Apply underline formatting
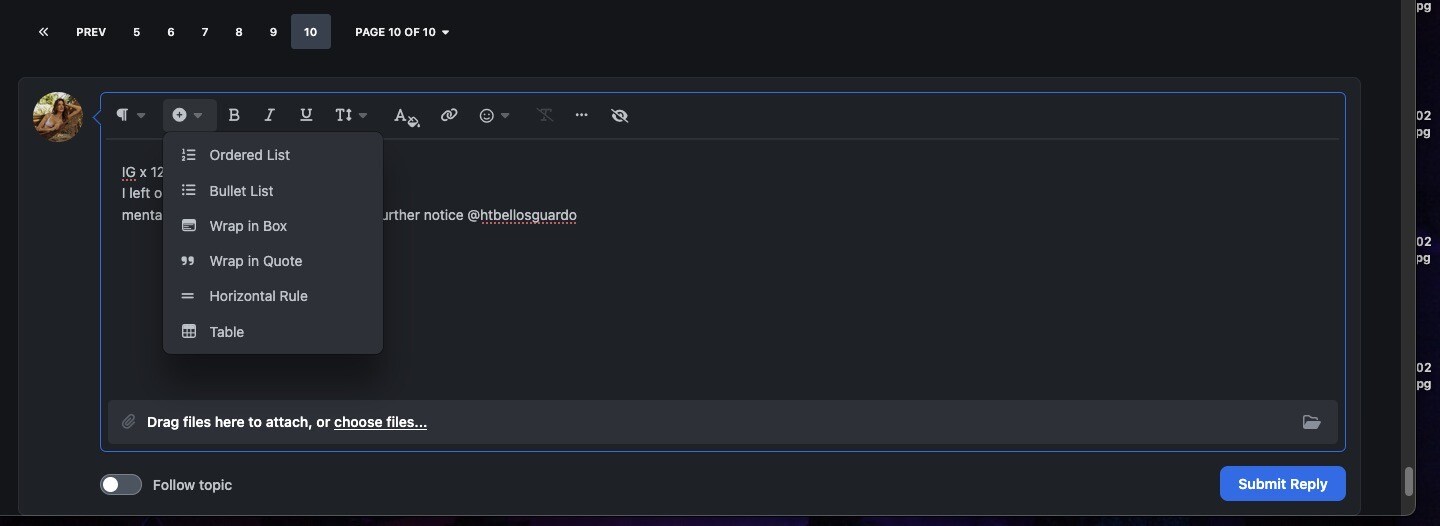Image resolution: width=1440 pixels, height=526 pixels. [306, 115]
